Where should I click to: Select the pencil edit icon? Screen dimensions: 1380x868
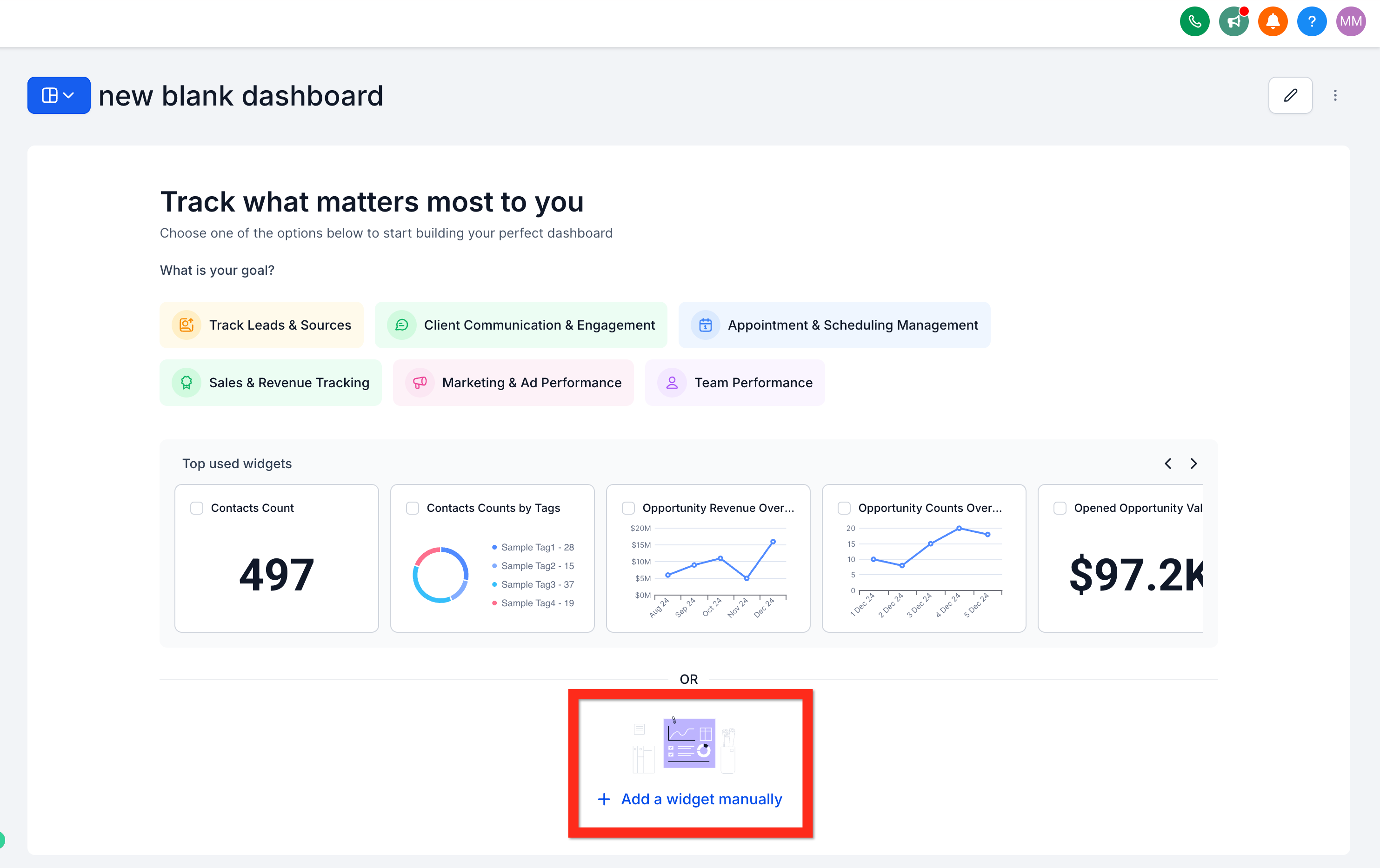click(x=1291, y=94)
